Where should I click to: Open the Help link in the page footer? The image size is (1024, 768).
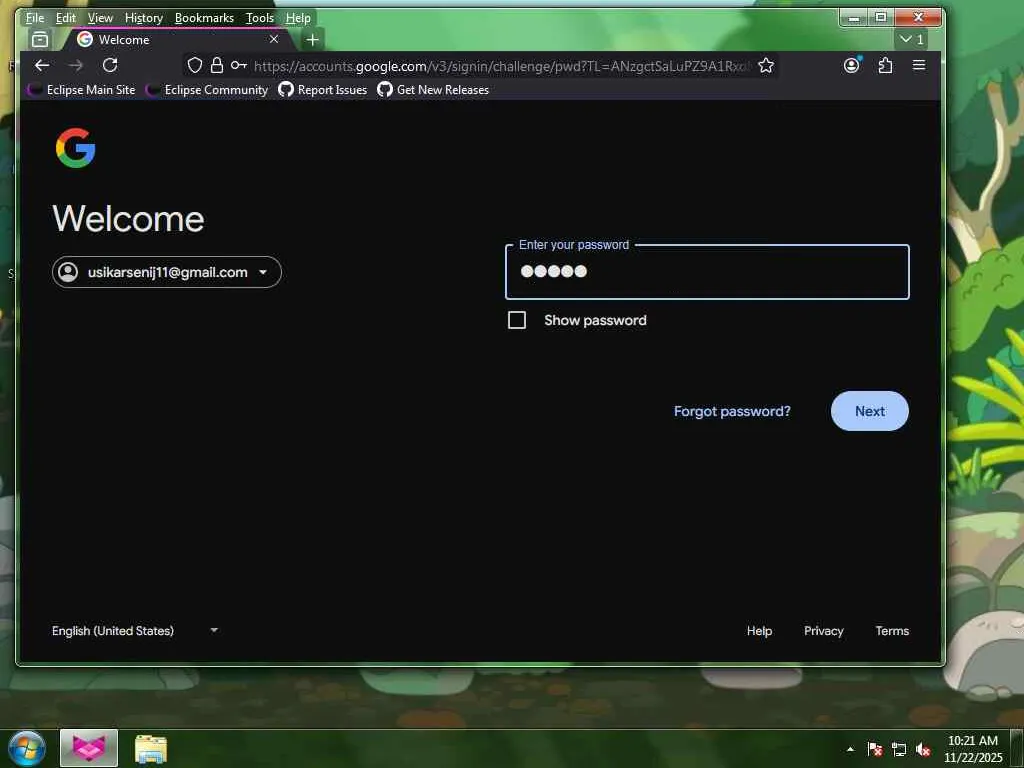(760, 631)
